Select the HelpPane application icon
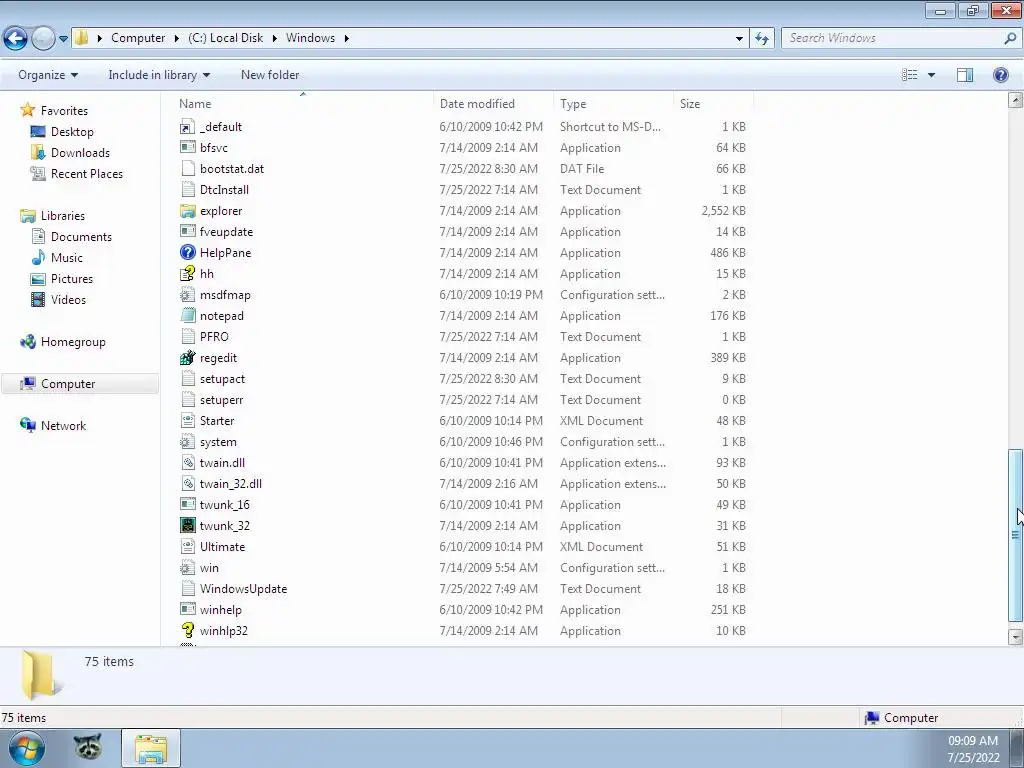1024x768 pixels. tap(187, 253)
